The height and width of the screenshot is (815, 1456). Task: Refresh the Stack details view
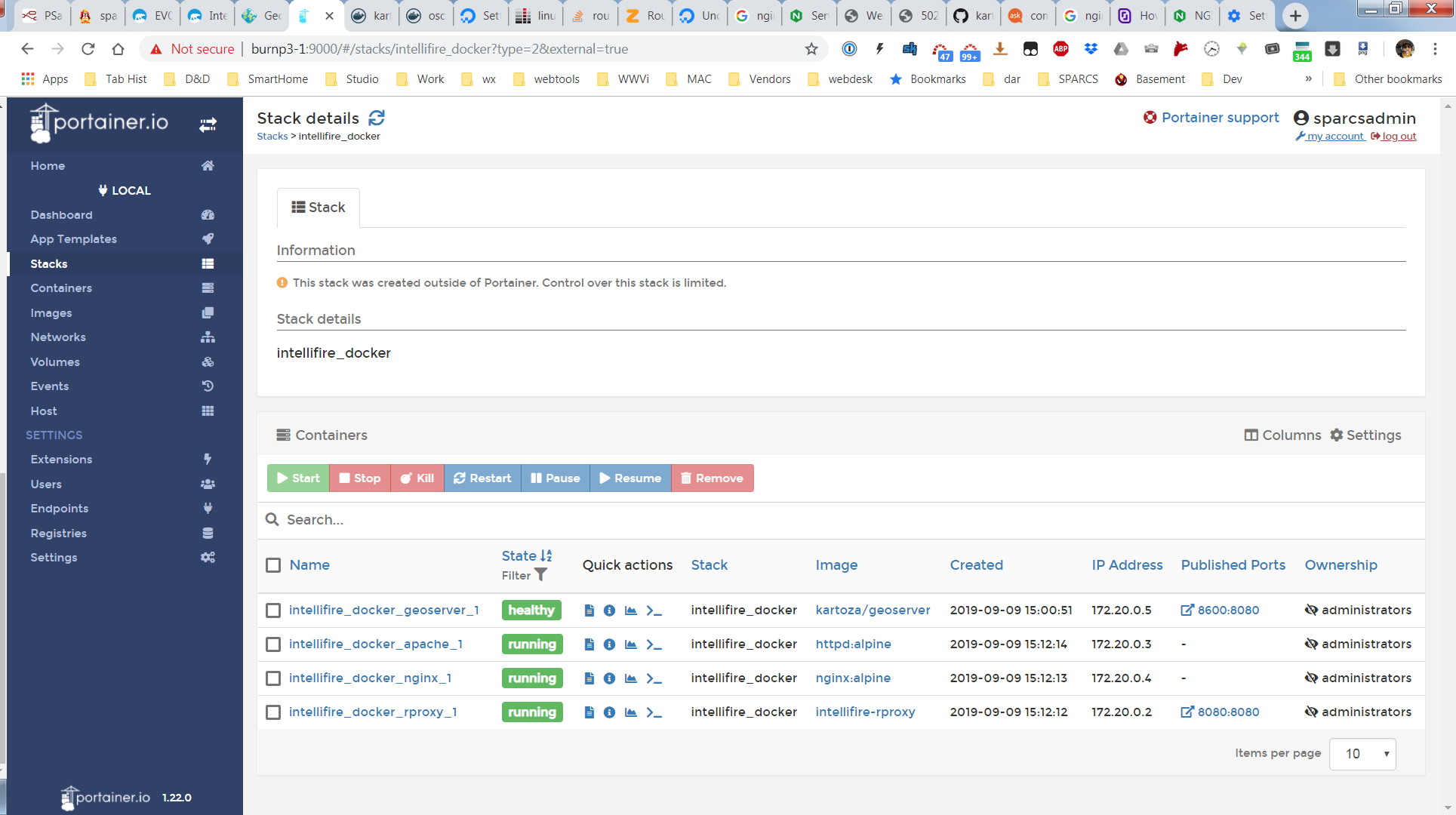tap(377, 118)
